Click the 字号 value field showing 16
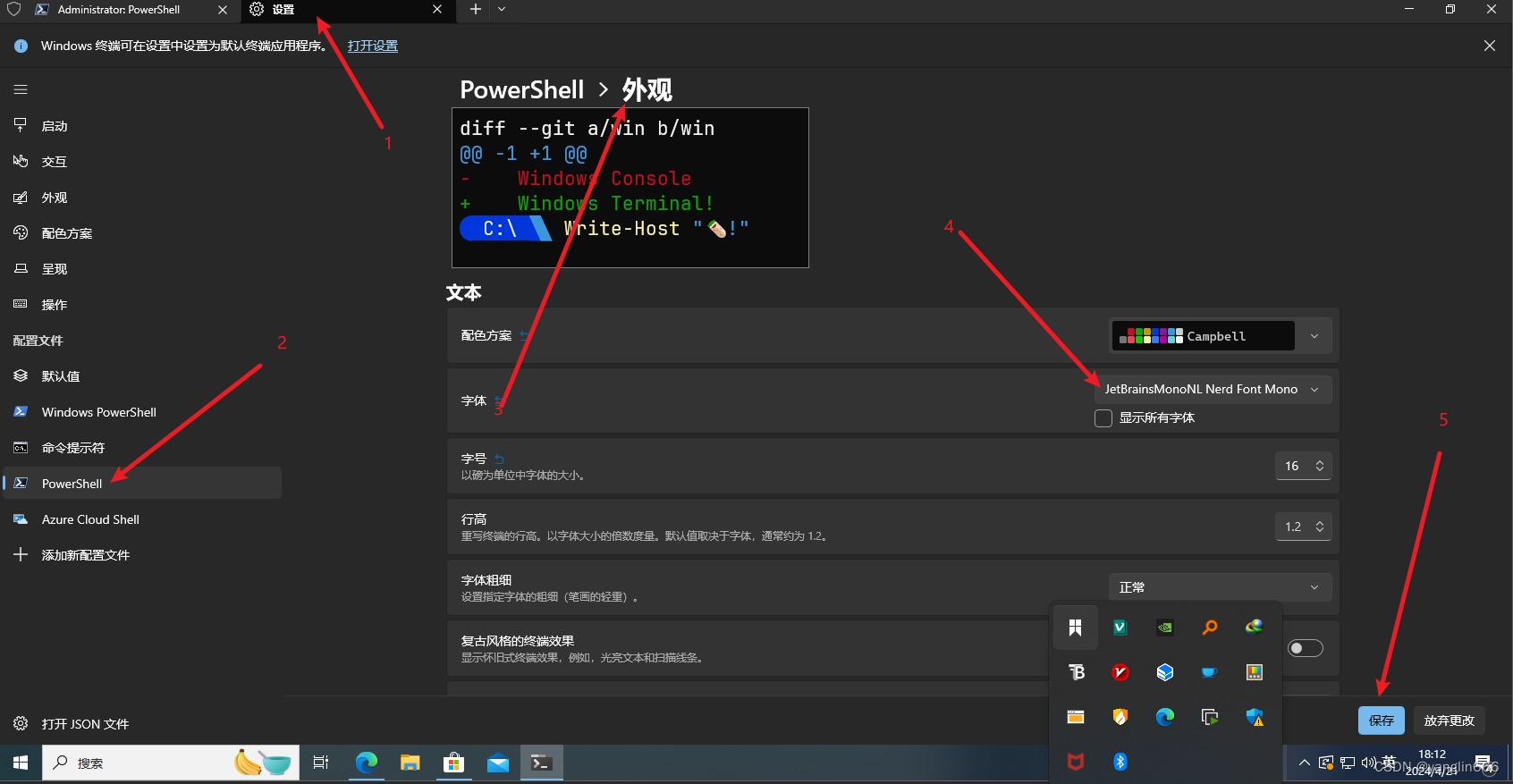The image size is (1513, 784). [1304, 466]
